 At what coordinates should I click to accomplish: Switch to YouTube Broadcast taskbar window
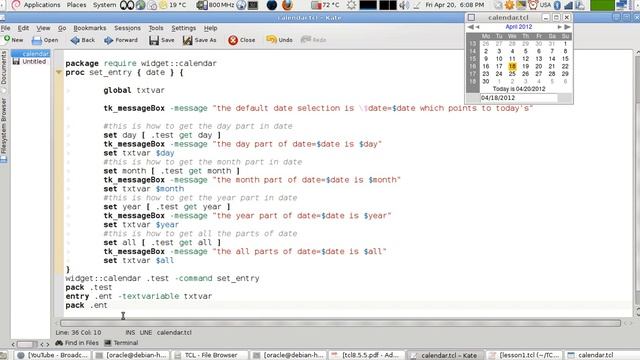(52, 356)
